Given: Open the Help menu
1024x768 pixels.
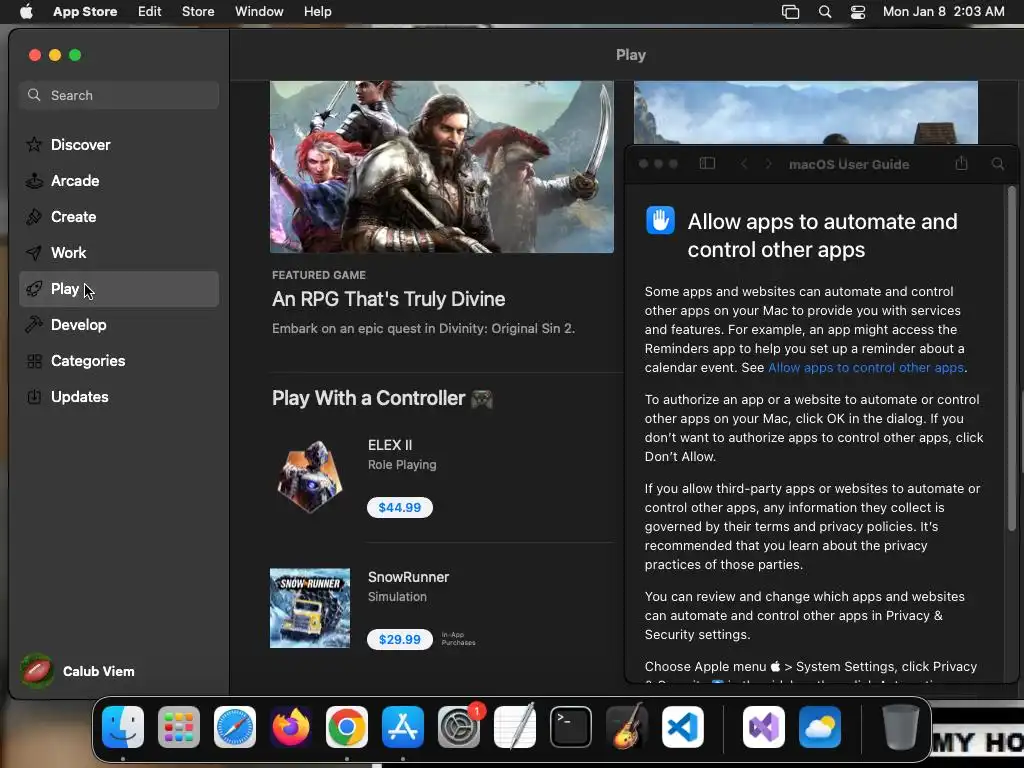Looking at the screenshot, I should (x=317, y=12).
